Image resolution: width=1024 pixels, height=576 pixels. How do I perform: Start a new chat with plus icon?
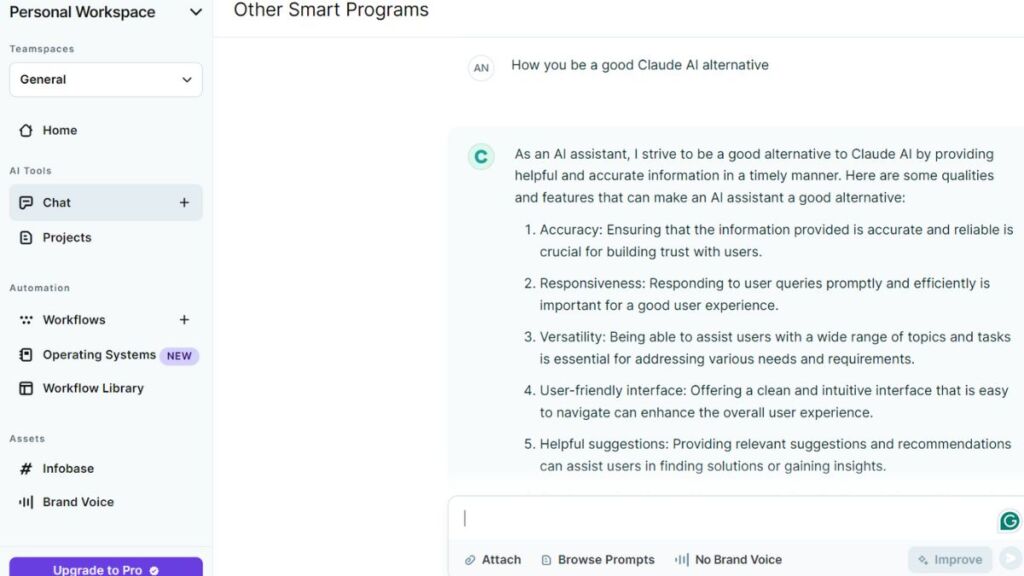click(184, 203)
